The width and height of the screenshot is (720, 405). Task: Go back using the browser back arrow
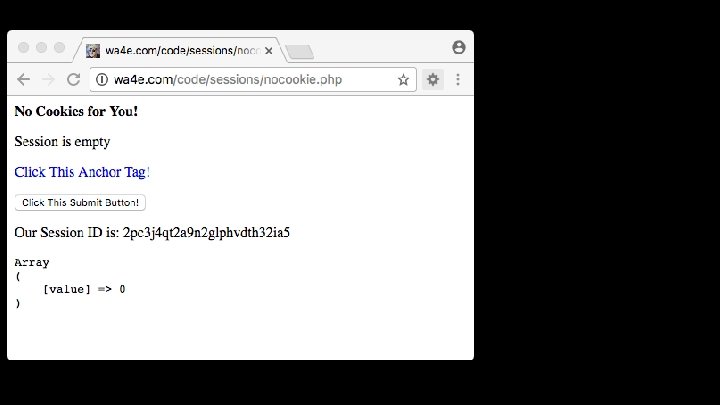(x=23, y=79)
